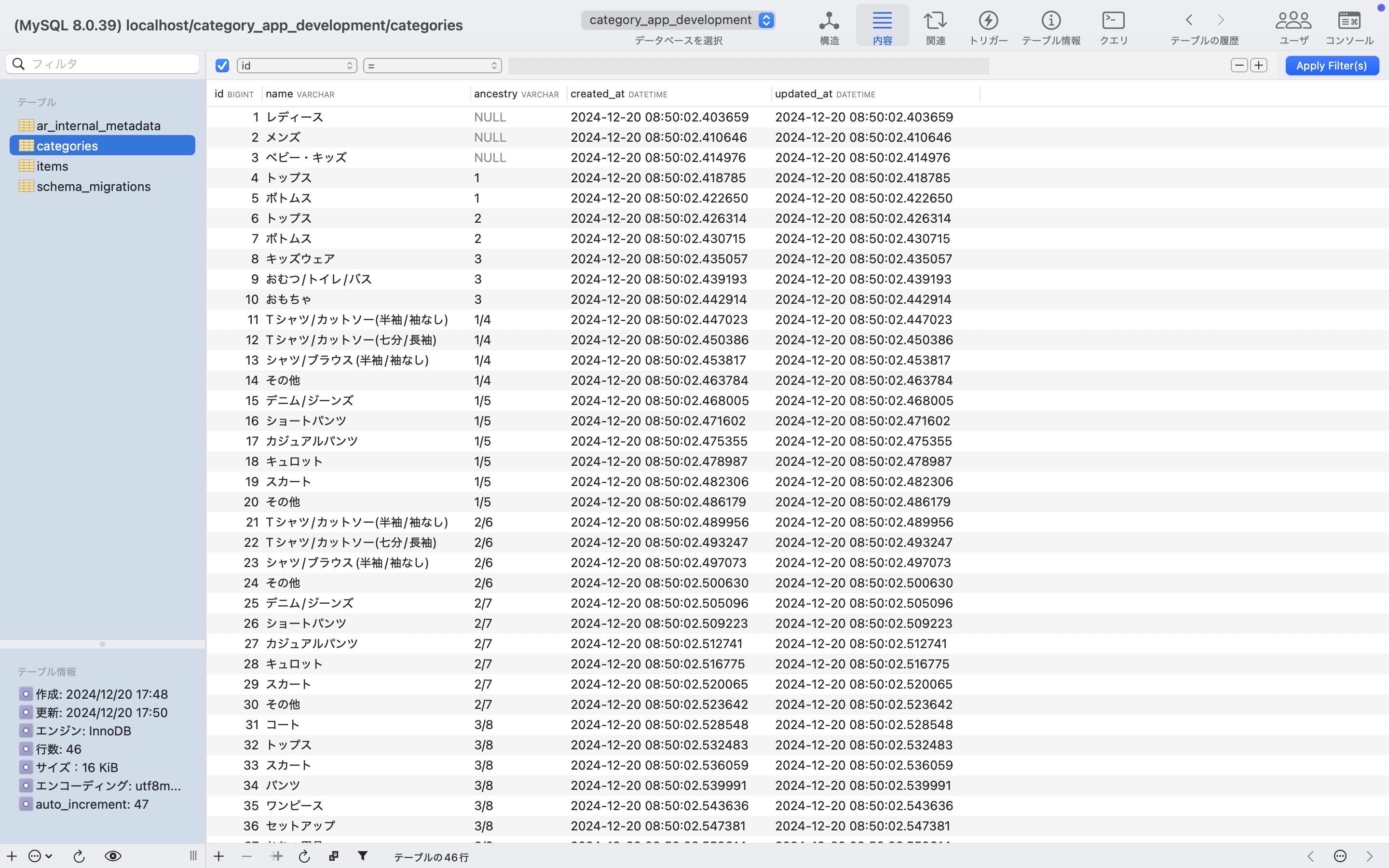Screen dimensions: 1389x868
Task: Show テーブル情報 (Table Info)
Action: pyautogui.click(x=1050, y=26)
